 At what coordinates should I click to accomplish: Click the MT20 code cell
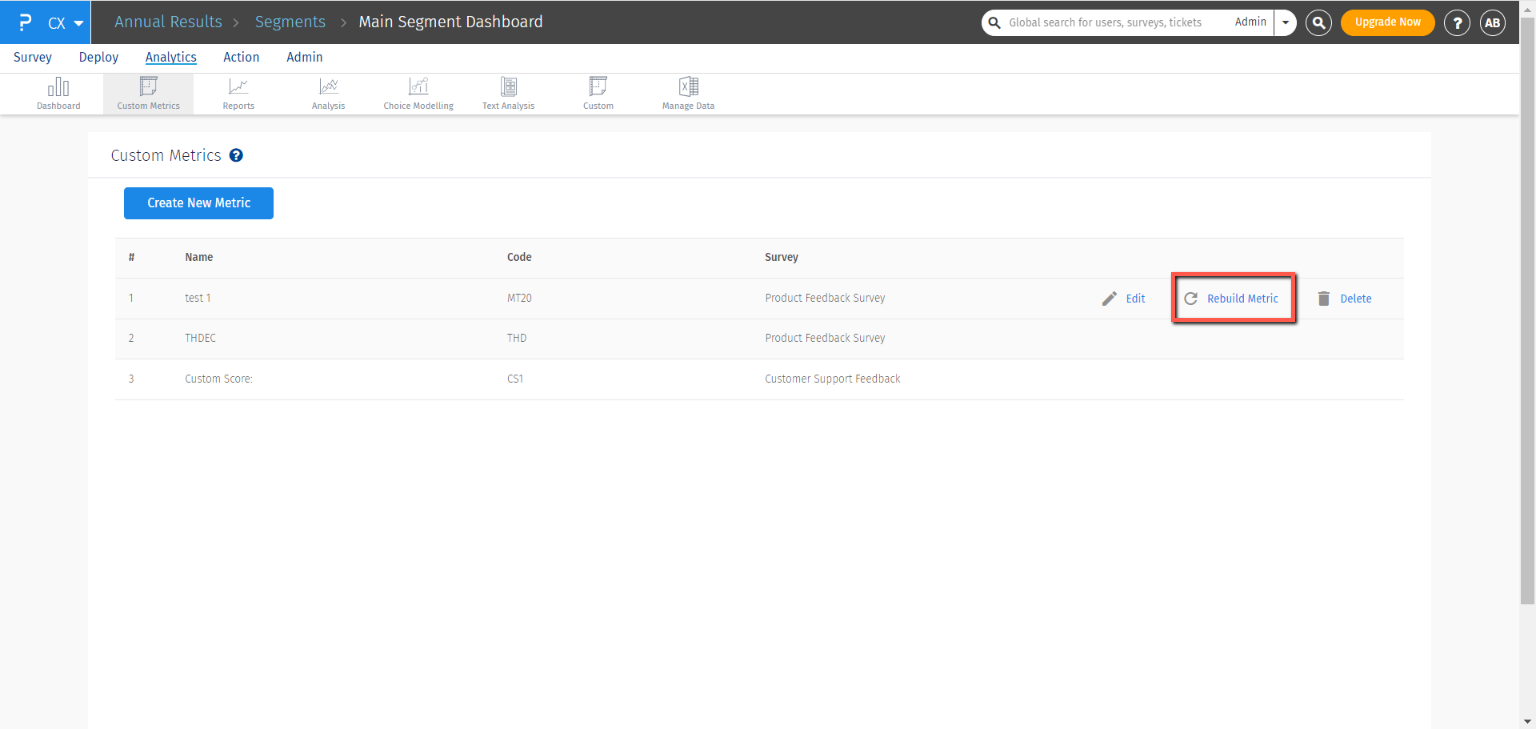click(518, 298)
